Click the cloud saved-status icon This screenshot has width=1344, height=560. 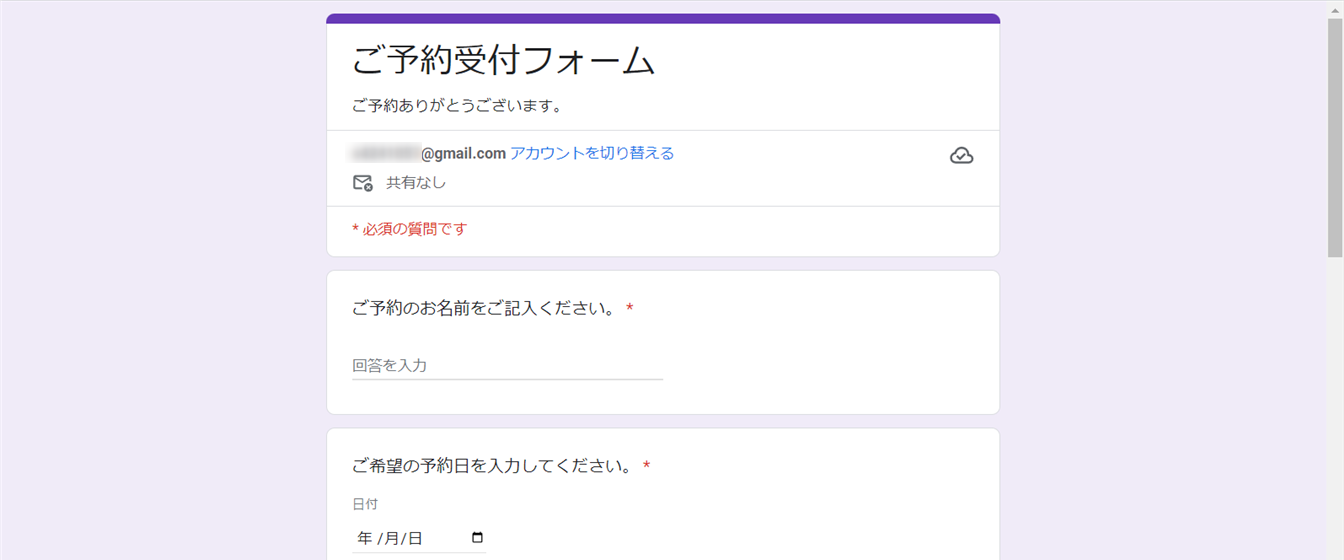click(x=961, y=156)
